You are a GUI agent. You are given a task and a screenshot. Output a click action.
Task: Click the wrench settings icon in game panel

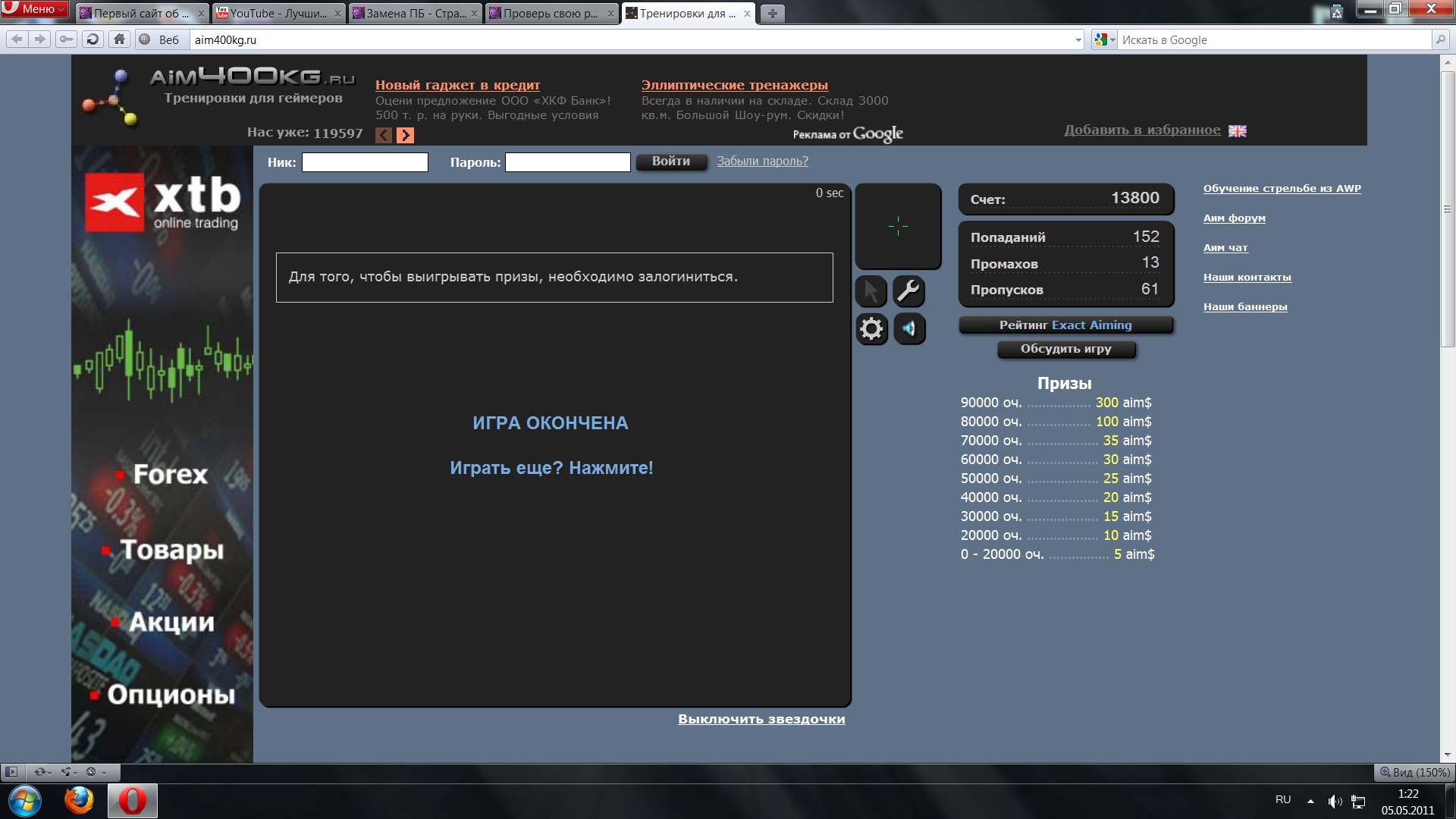pyautogui.click(x=908, y=291)
